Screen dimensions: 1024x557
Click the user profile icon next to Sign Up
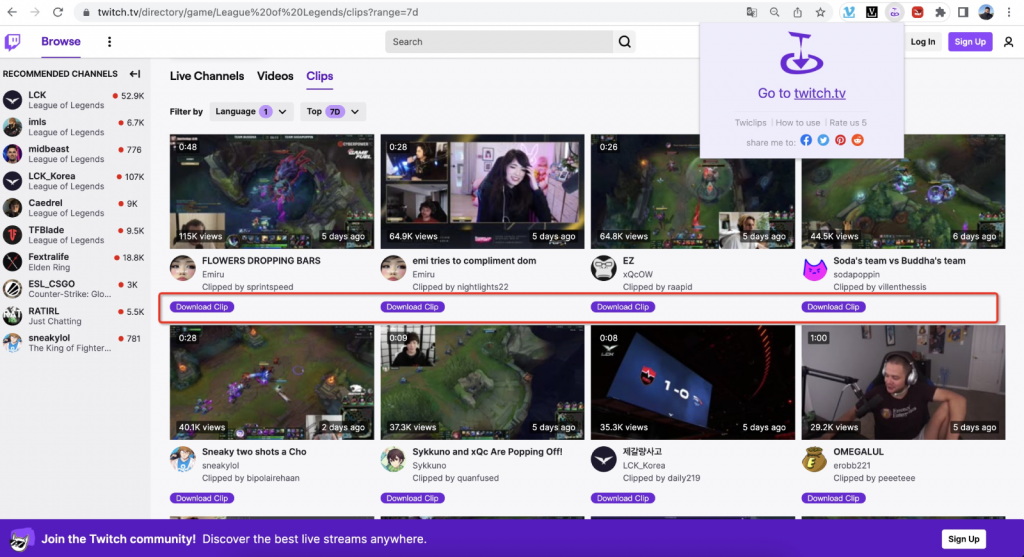[1008, 42]
